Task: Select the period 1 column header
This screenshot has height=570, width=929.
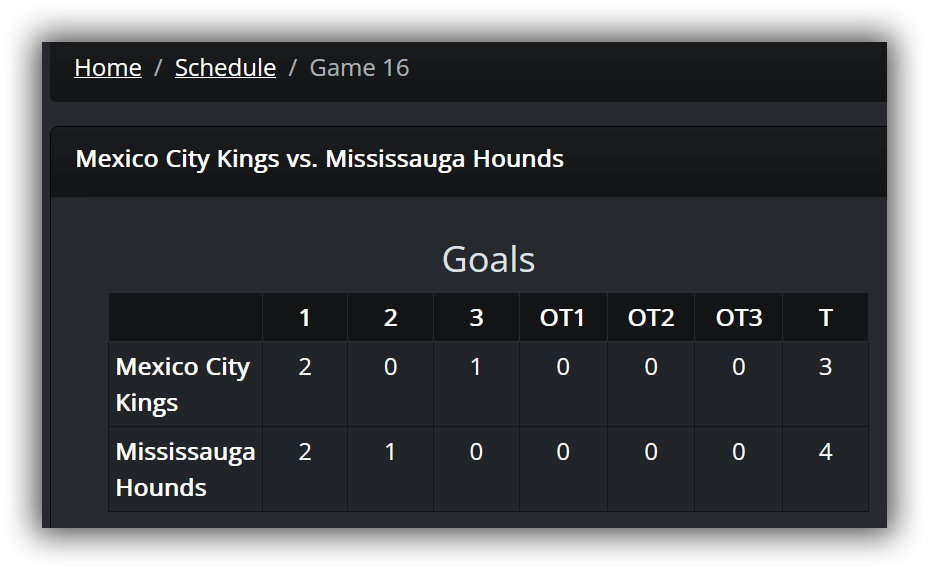Action: (305, 318)
